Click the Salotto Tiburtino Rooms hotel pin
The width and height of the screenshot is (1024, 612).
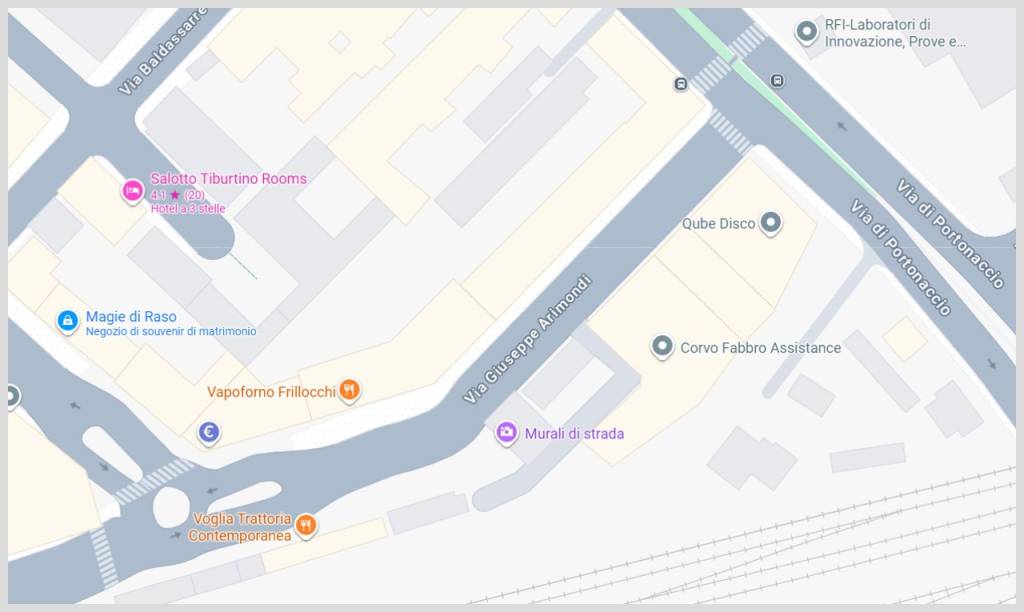(x=133, y=191)
